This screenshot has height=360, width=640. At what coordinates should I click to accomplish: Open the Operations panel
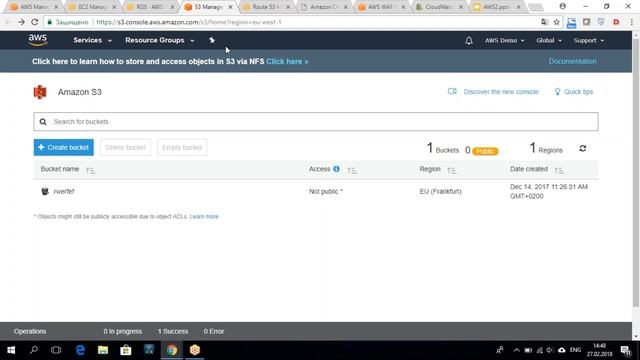coord(30,331)
